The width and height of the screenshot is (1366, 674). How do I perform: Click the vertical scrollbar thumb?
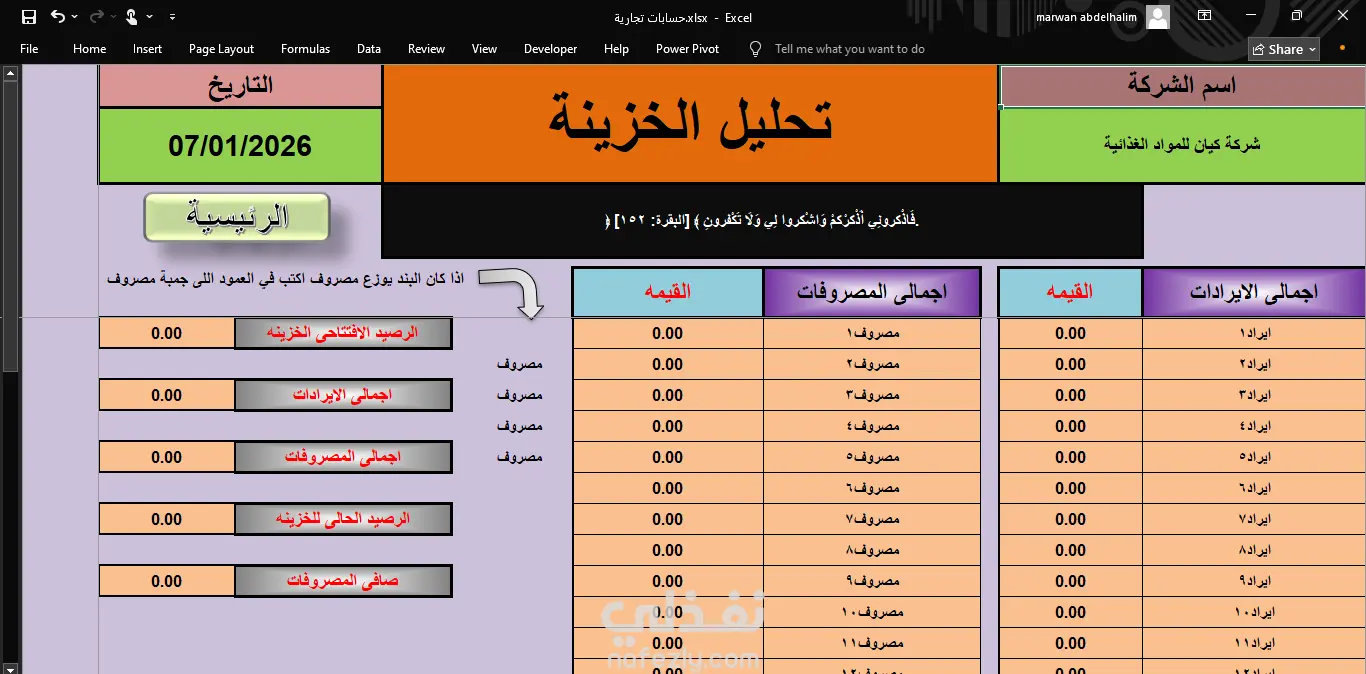pyautogui.click(x=10, y=226)
